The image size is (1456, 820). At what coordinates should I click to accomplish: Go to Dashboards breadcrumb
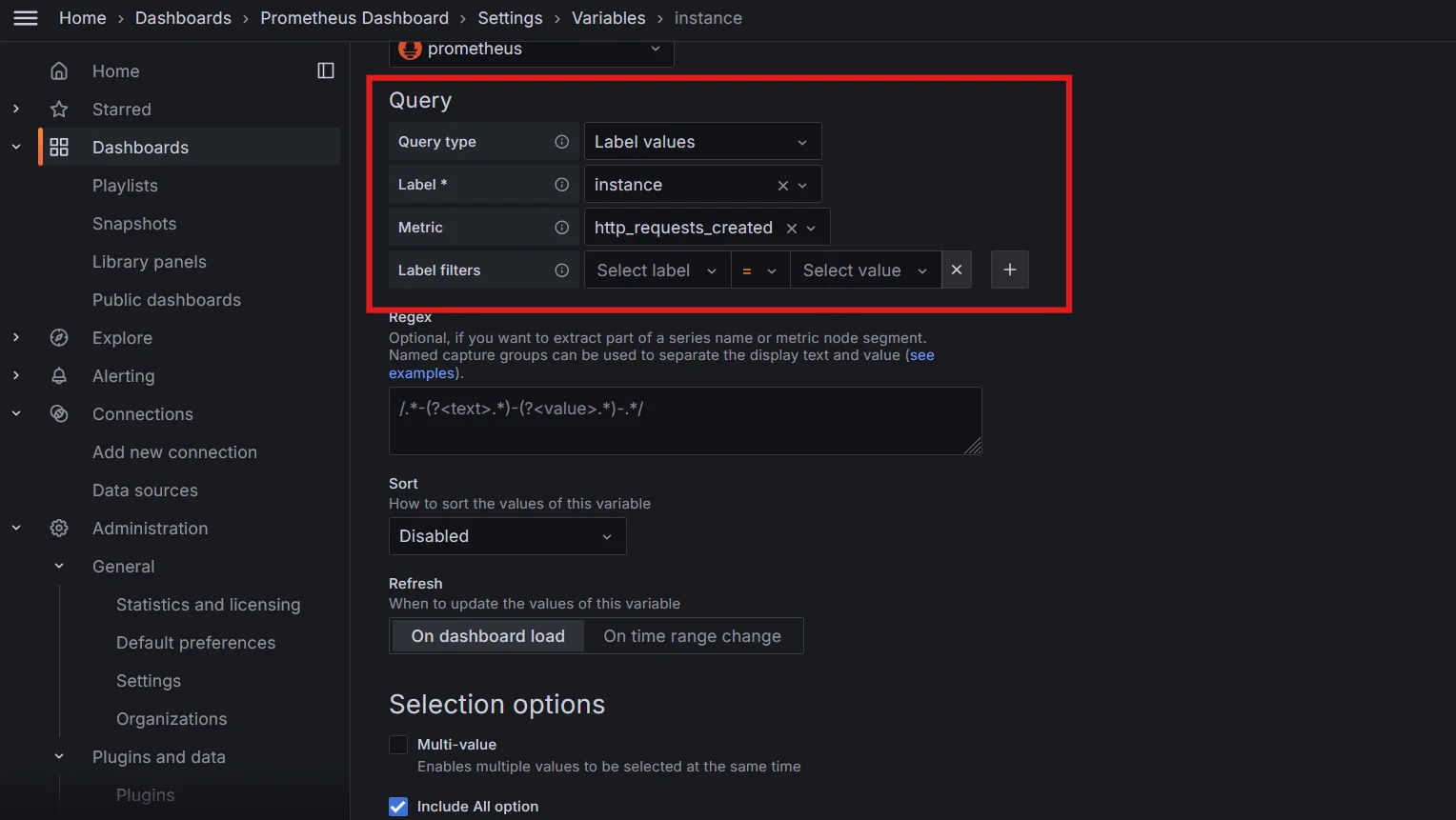tap(183, 18)
